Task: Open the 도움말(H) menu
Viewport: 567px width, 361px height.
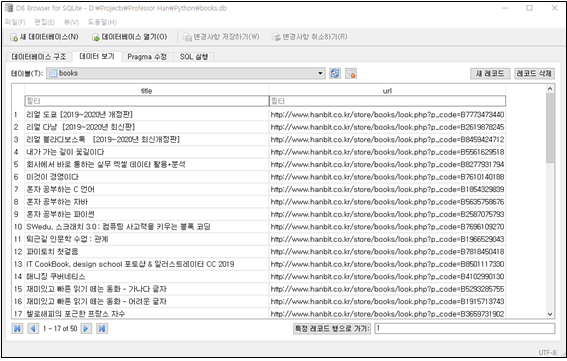Action: 102,22
